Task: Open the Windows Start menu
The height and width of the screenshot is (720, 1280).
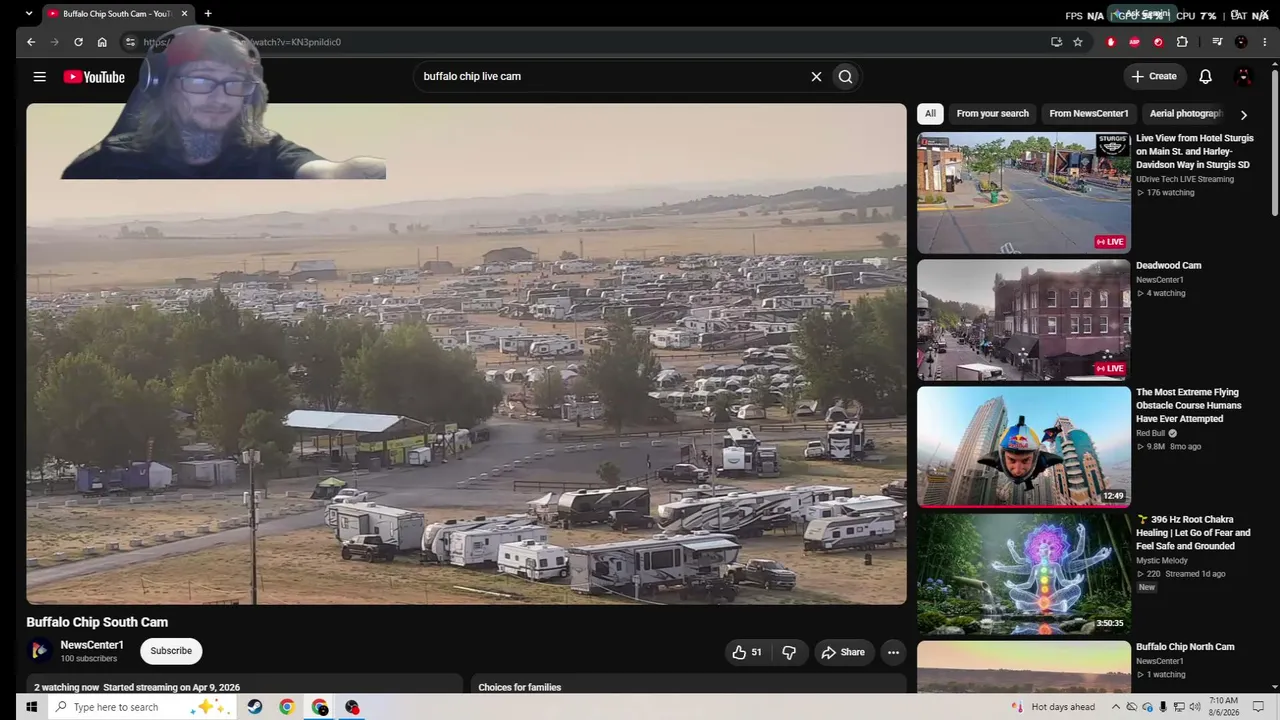Action: [31, 707]
